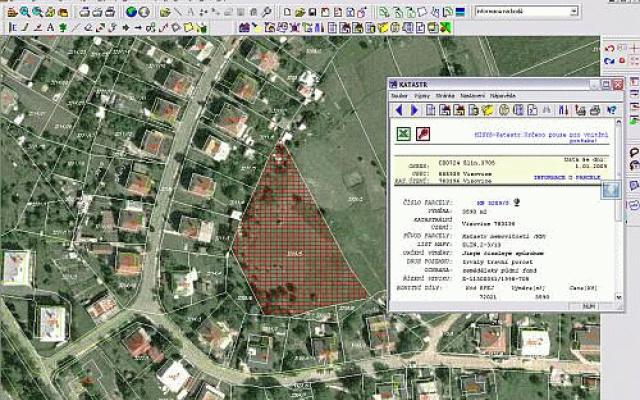The height and width of the screenshot is (400, 640).
Task: Select the black right arrow tool
Action: (126, 28)
